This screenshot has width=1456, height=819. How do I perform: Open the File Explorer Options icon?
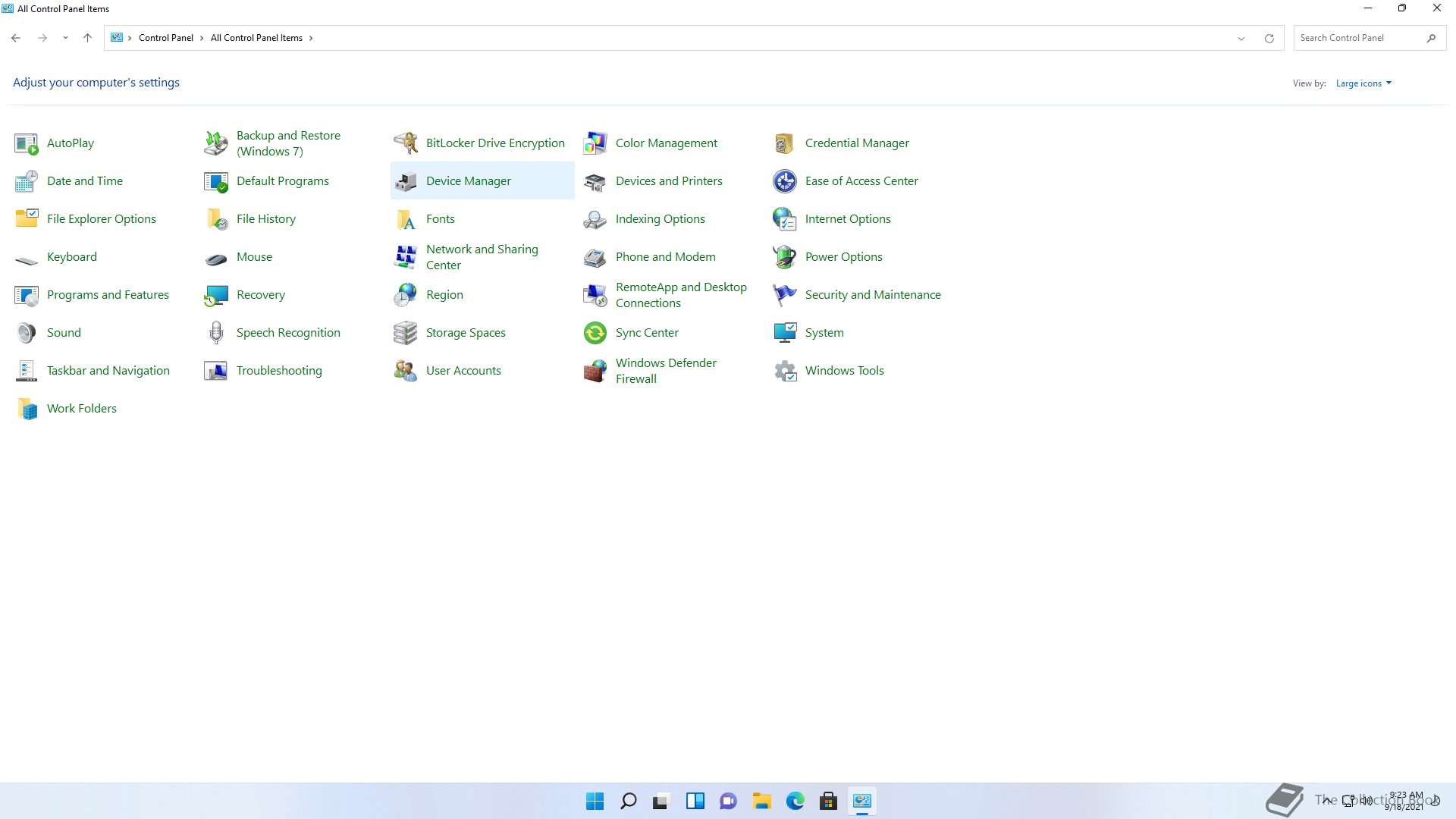tap(27, 219)
